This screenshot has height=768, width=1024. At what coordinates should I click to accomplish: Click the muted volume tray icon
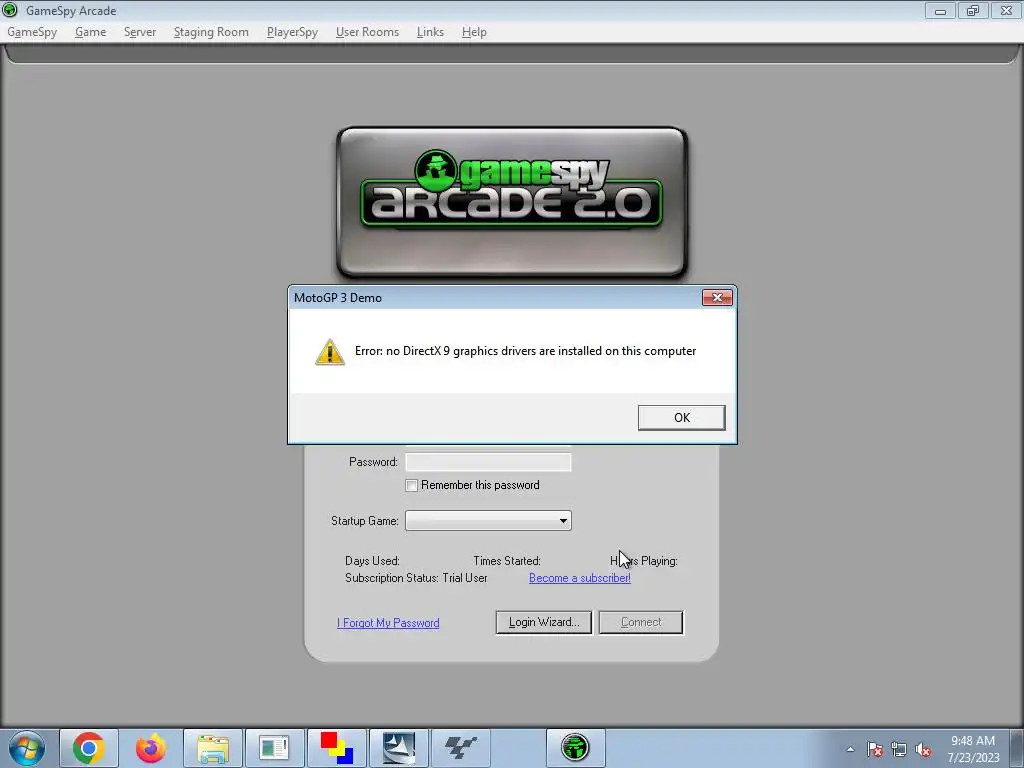point(923,749)
